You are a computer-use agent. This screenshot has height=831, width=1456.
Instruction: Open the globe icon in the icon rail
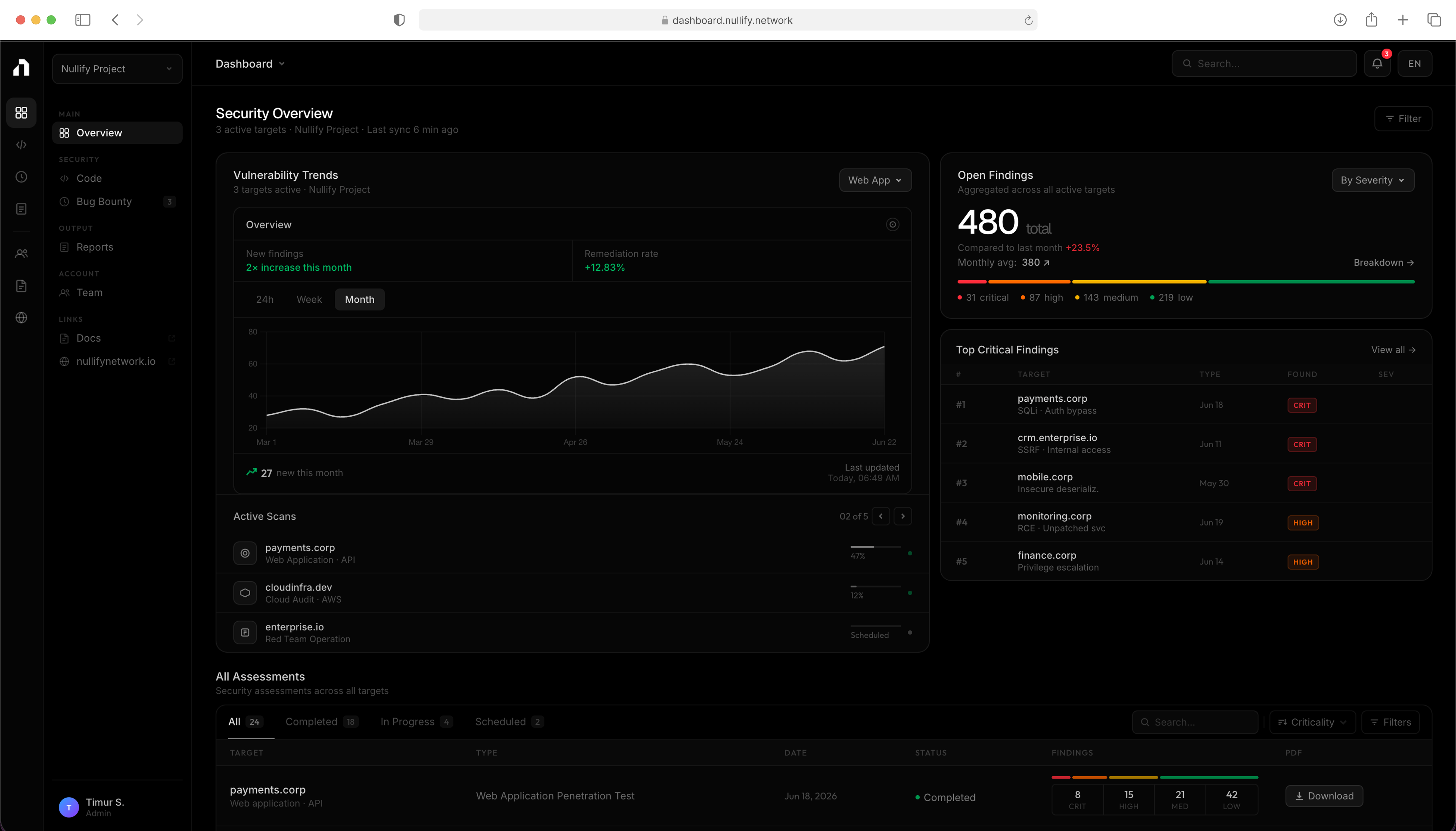tap(21, 318)
